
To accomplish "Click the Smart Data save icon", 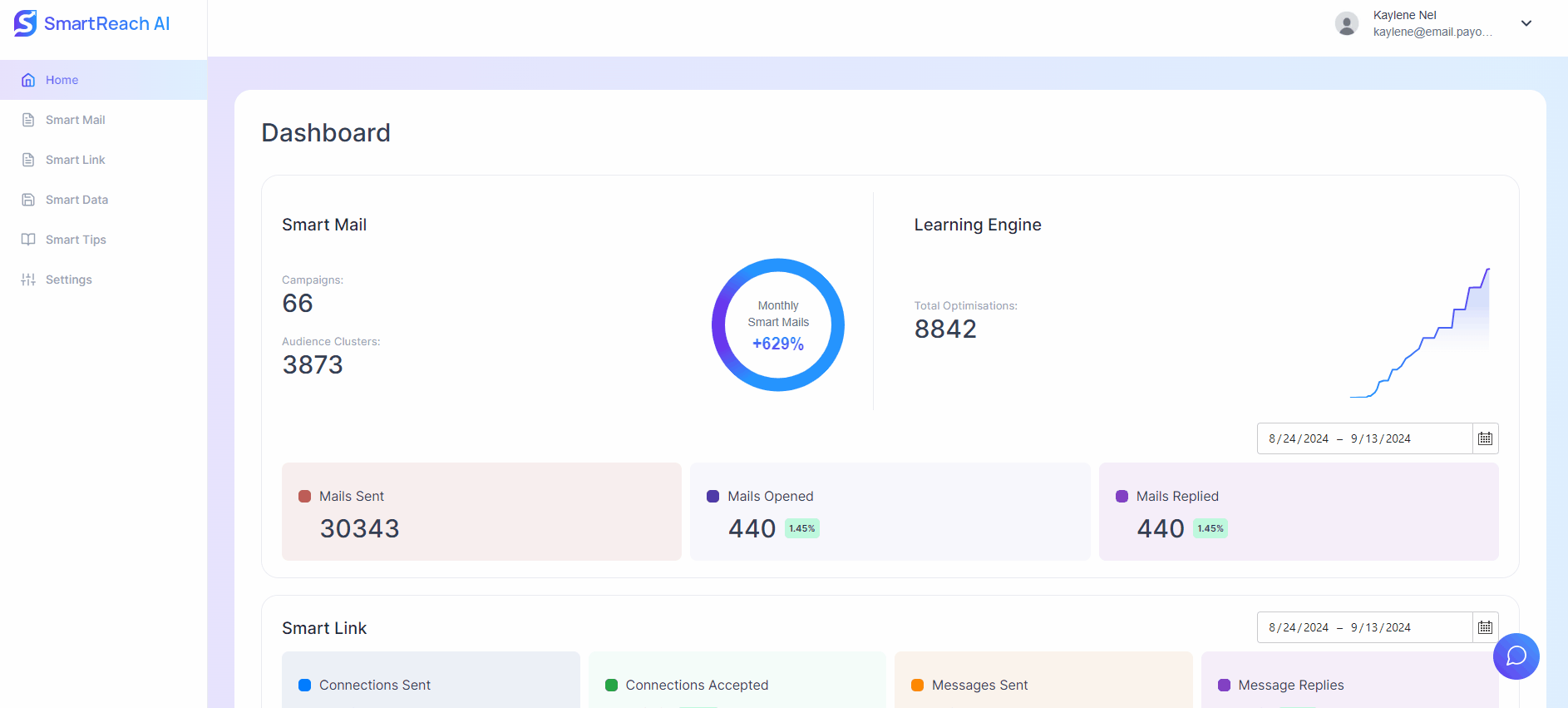I will [x=28, y=200].
